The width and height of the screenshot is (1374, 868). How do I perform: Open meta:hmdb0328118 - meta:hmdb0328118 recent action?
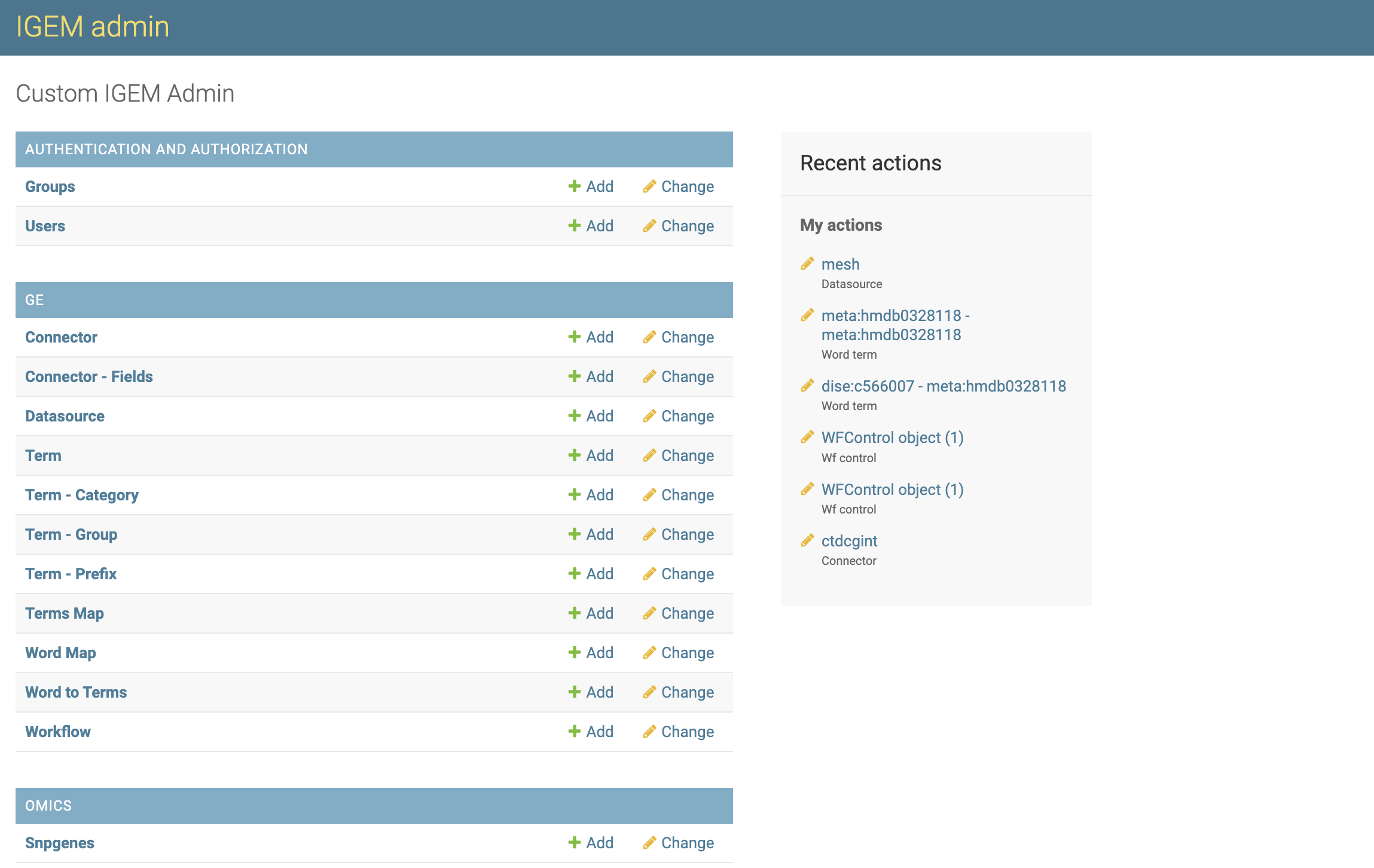[x=896, y=325]
